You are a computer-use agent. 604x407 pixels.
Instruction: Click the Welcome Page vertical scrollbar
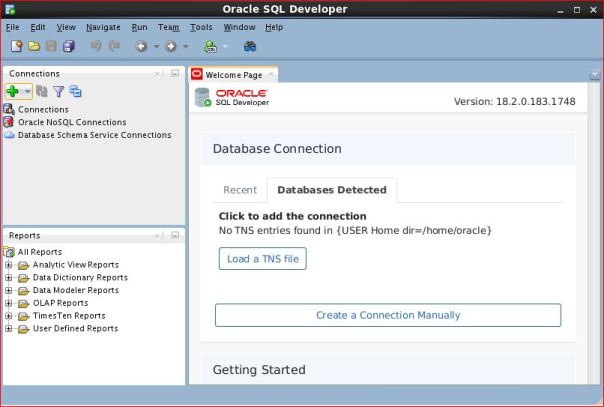point(594,233)
